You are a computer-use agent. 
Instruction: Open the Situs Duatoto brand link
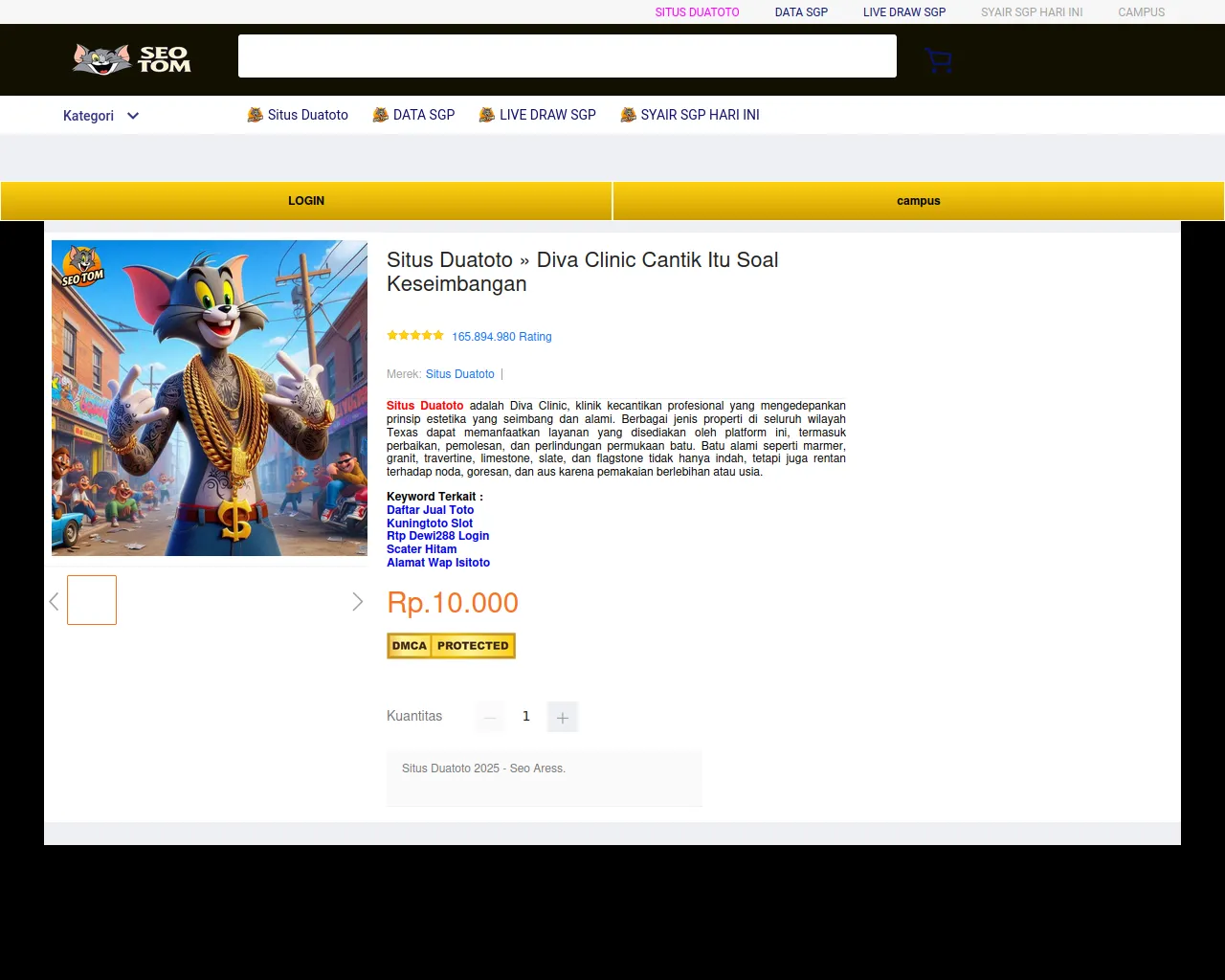click(460, 374)
